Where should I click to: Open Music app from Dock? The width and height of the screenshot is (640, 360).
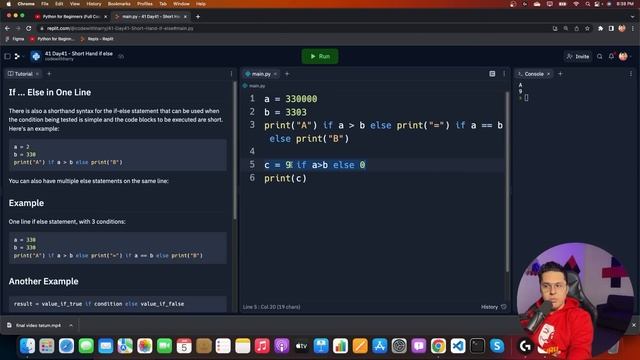(262, 346)
